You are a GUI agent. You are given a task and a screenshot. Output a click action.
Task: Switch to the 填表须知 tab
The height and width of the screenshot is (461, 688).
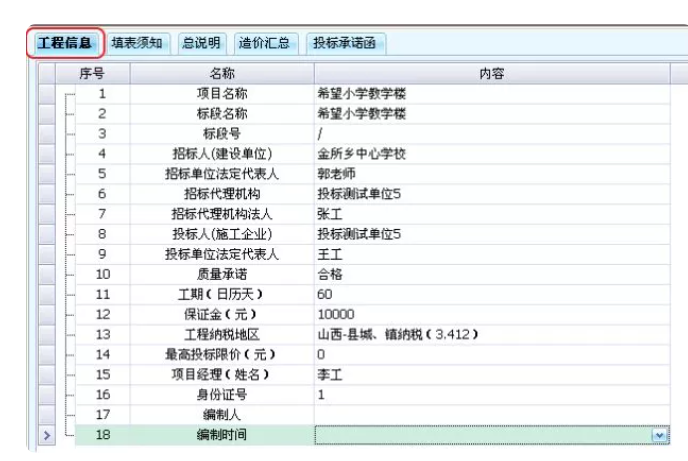[x=136, y=43]
